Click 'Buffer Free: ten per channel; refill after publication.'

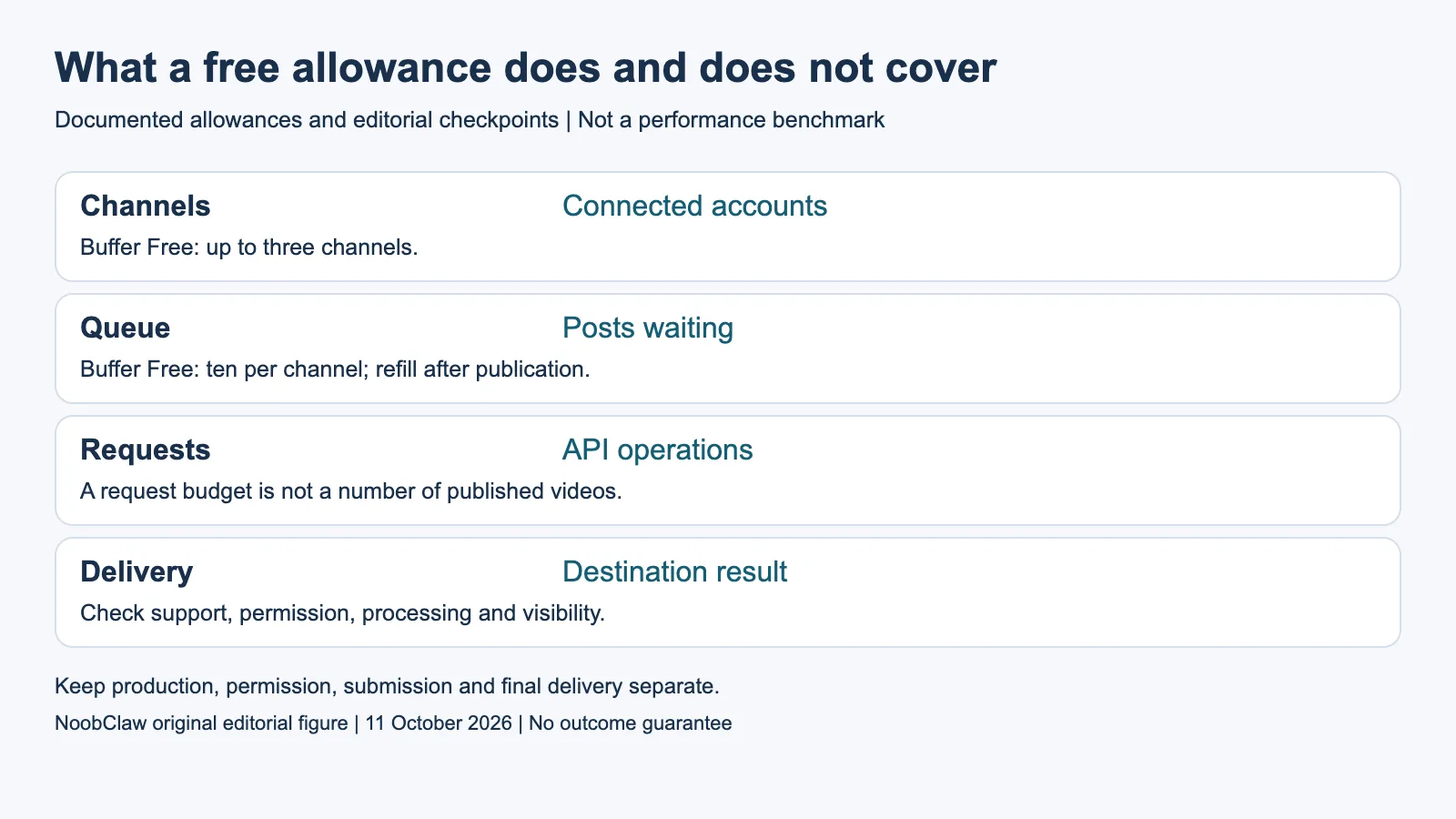click(335, 369)
